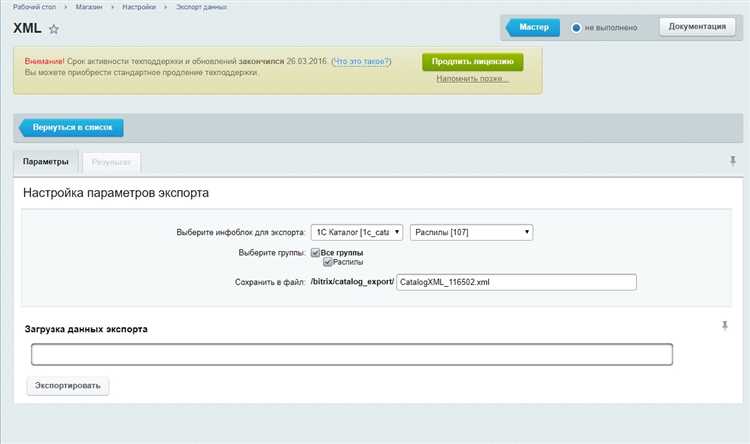Viewport: 750px width, 444px height.
Task: Check the 'Все группы' checkbox
Action: click(315, 252)
